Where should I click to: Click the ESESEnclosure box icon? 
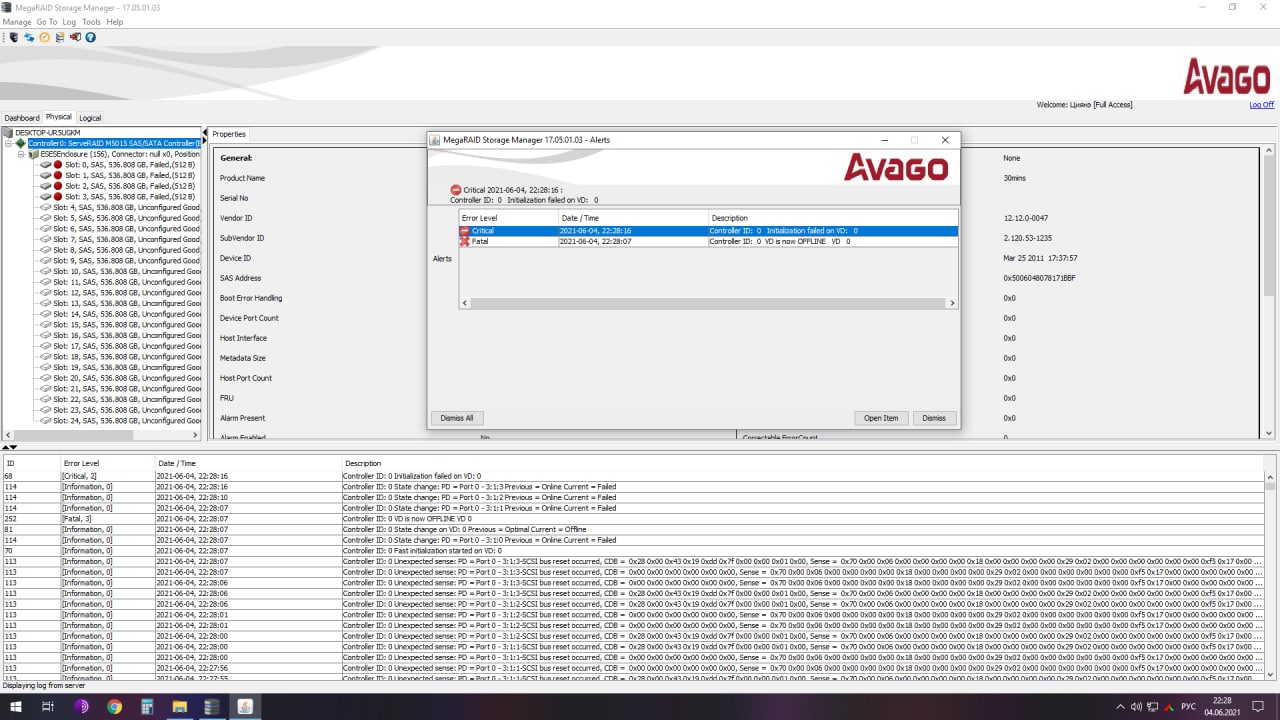click(x=34, y=154)
